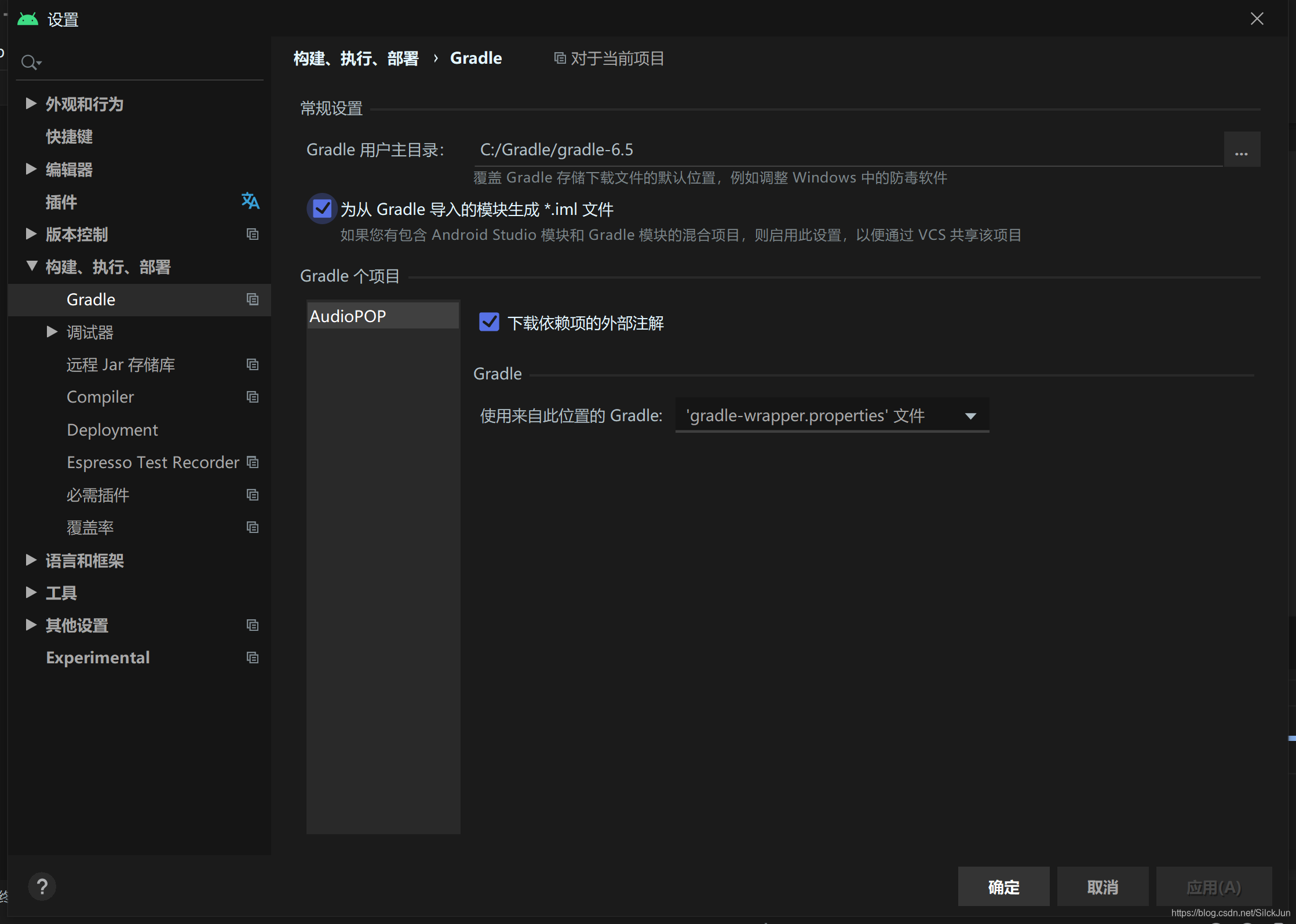Click project-level icon beside 必需插件

pyautogui.click(x=252, y=495)
